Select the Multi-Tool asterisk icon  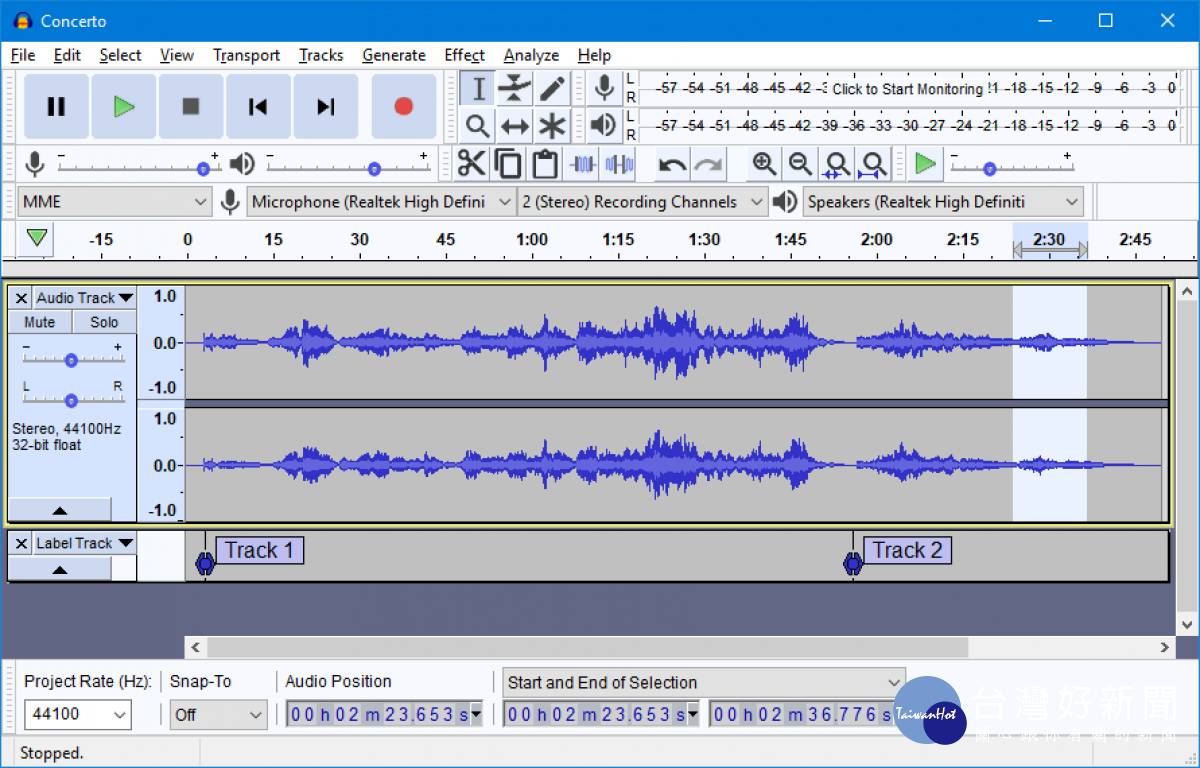click(x=552, y=126)
